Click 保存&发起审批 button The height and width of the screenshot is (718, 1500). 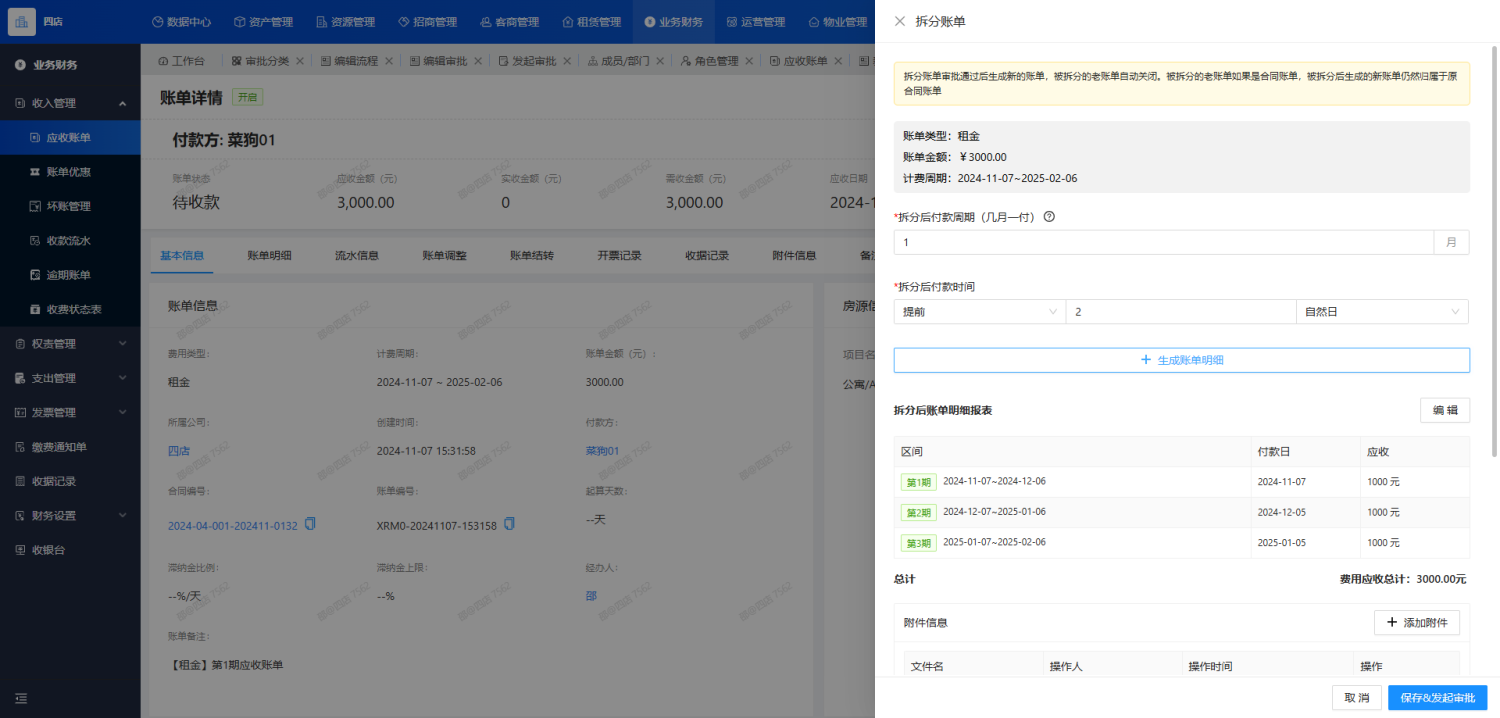(x=1438, y=697)
